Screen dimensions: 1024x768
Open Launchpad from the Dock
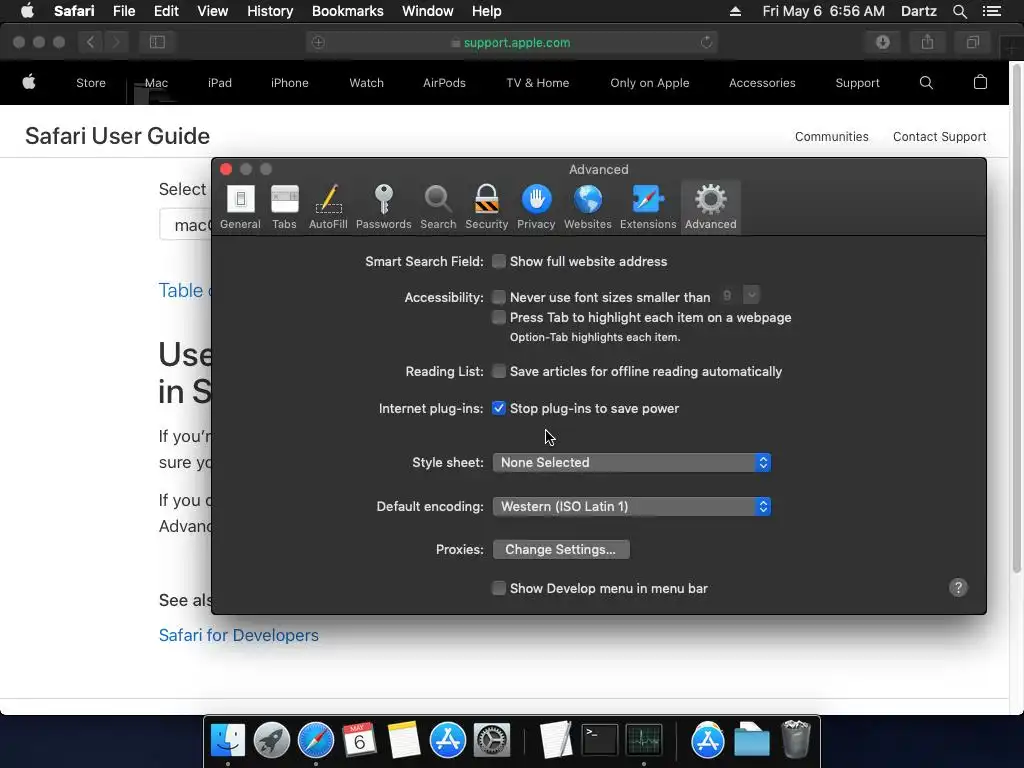tap(272, 740)
